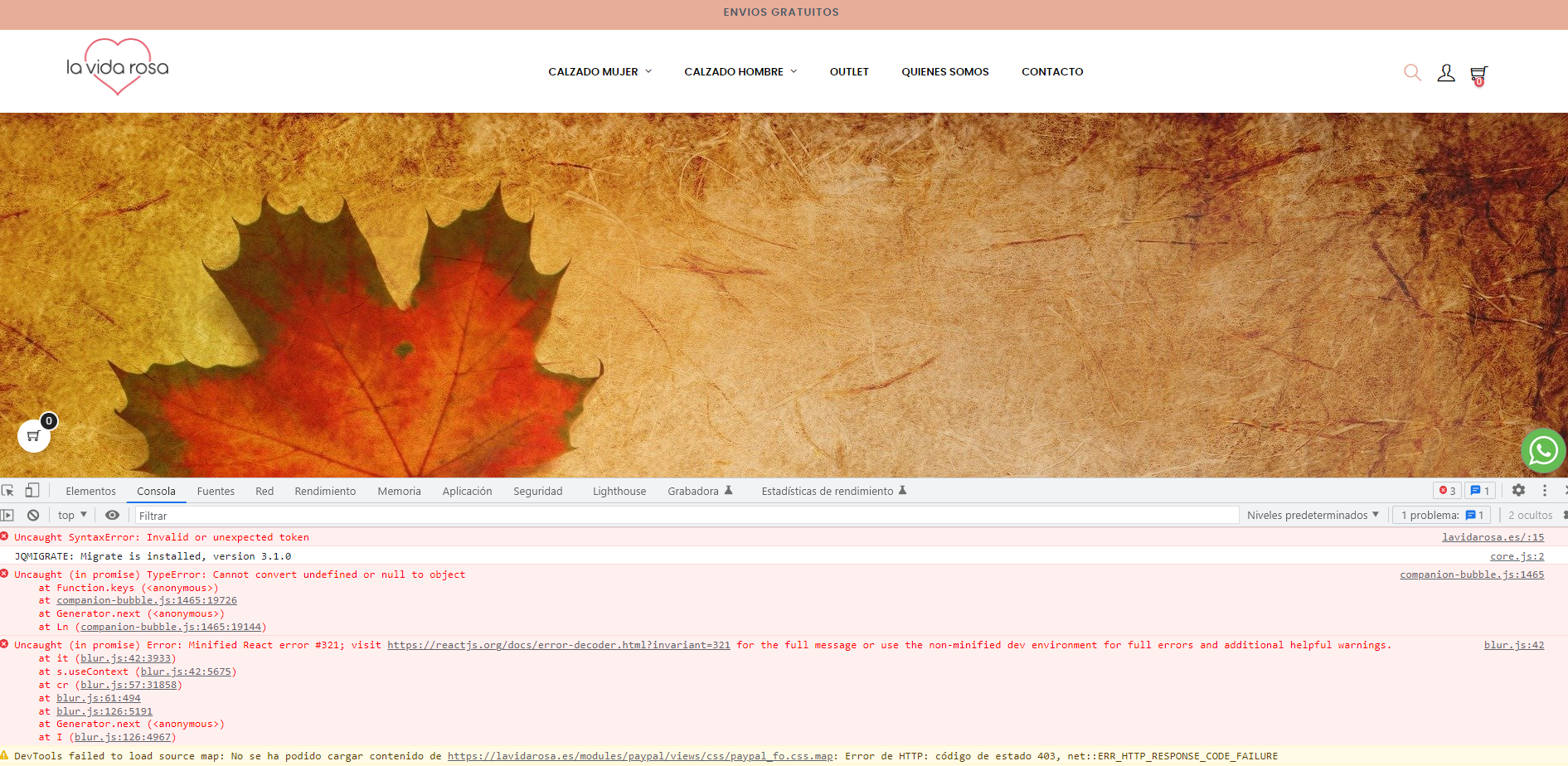Open source link core.js:2

pyautogui.click(x=1517, y=556)
